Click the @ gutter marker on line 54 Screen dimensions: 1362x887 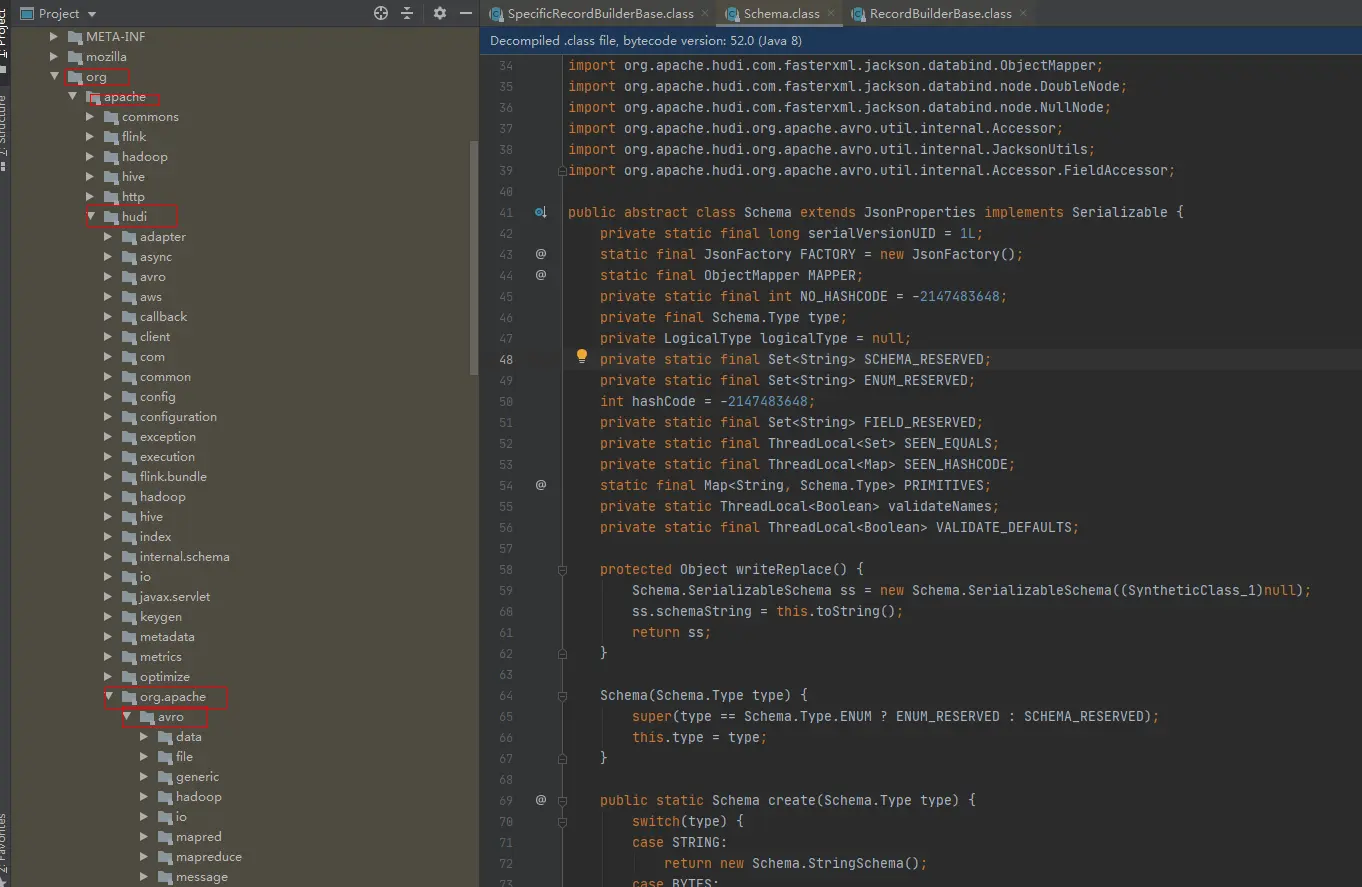point(541,485)
